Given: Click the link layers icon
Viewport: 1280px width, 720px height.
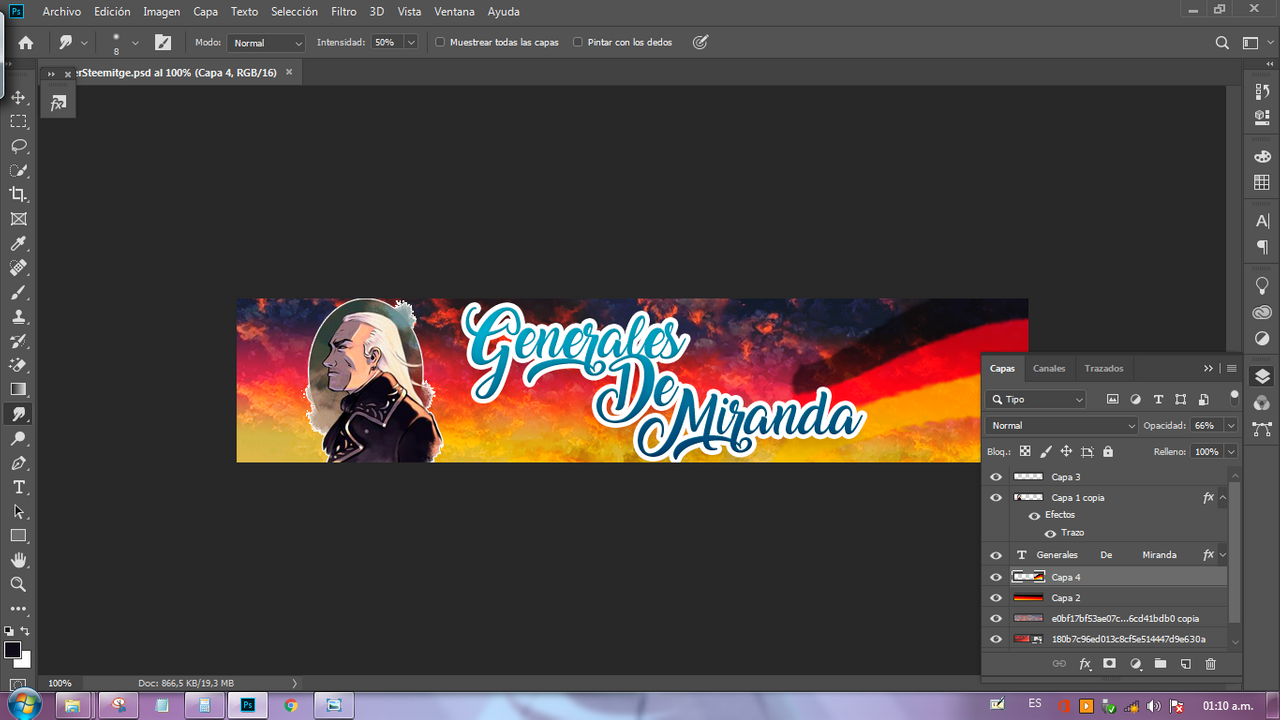Looking at the screenshot, I should coord(1059,663).
